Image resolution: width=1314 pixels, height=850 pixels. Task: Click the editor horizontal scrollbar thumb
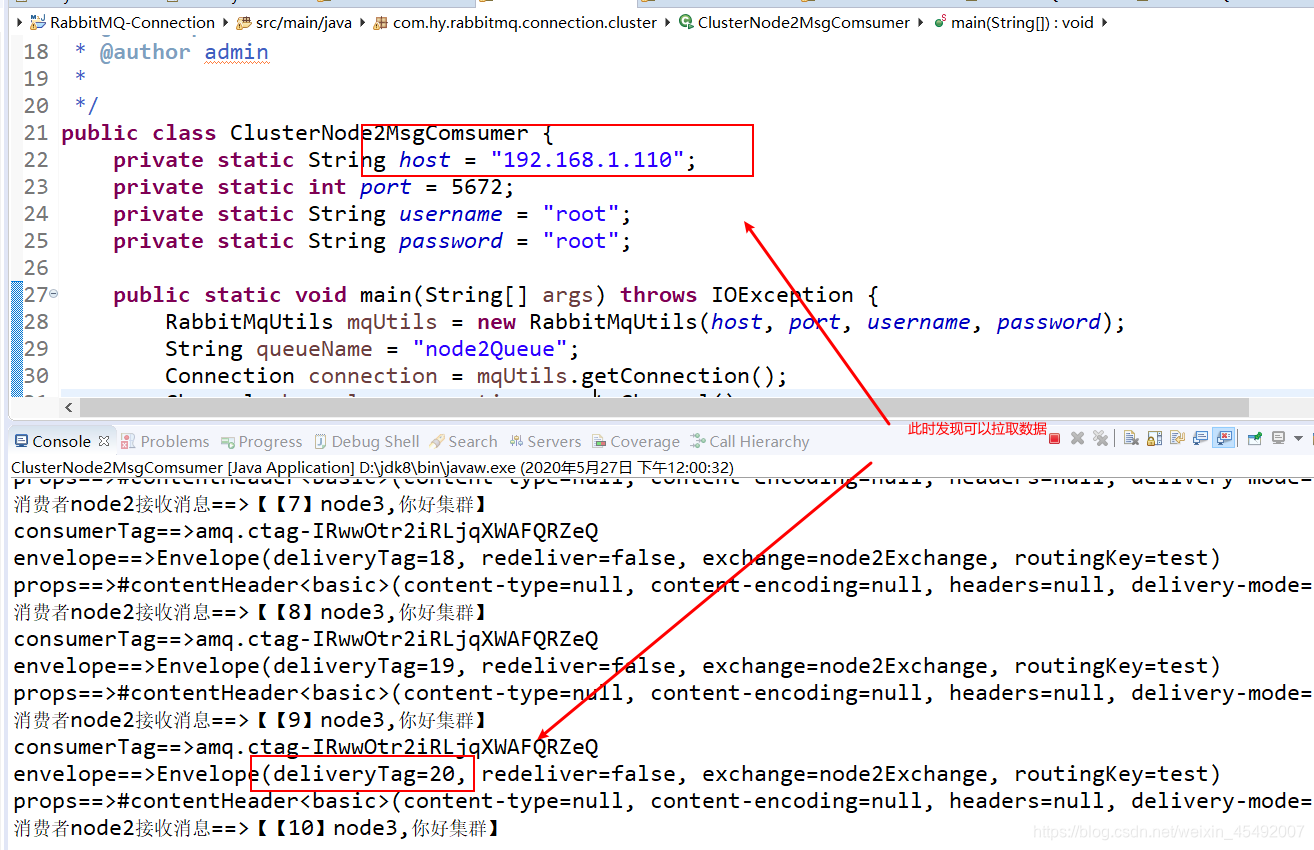[664, 408]
